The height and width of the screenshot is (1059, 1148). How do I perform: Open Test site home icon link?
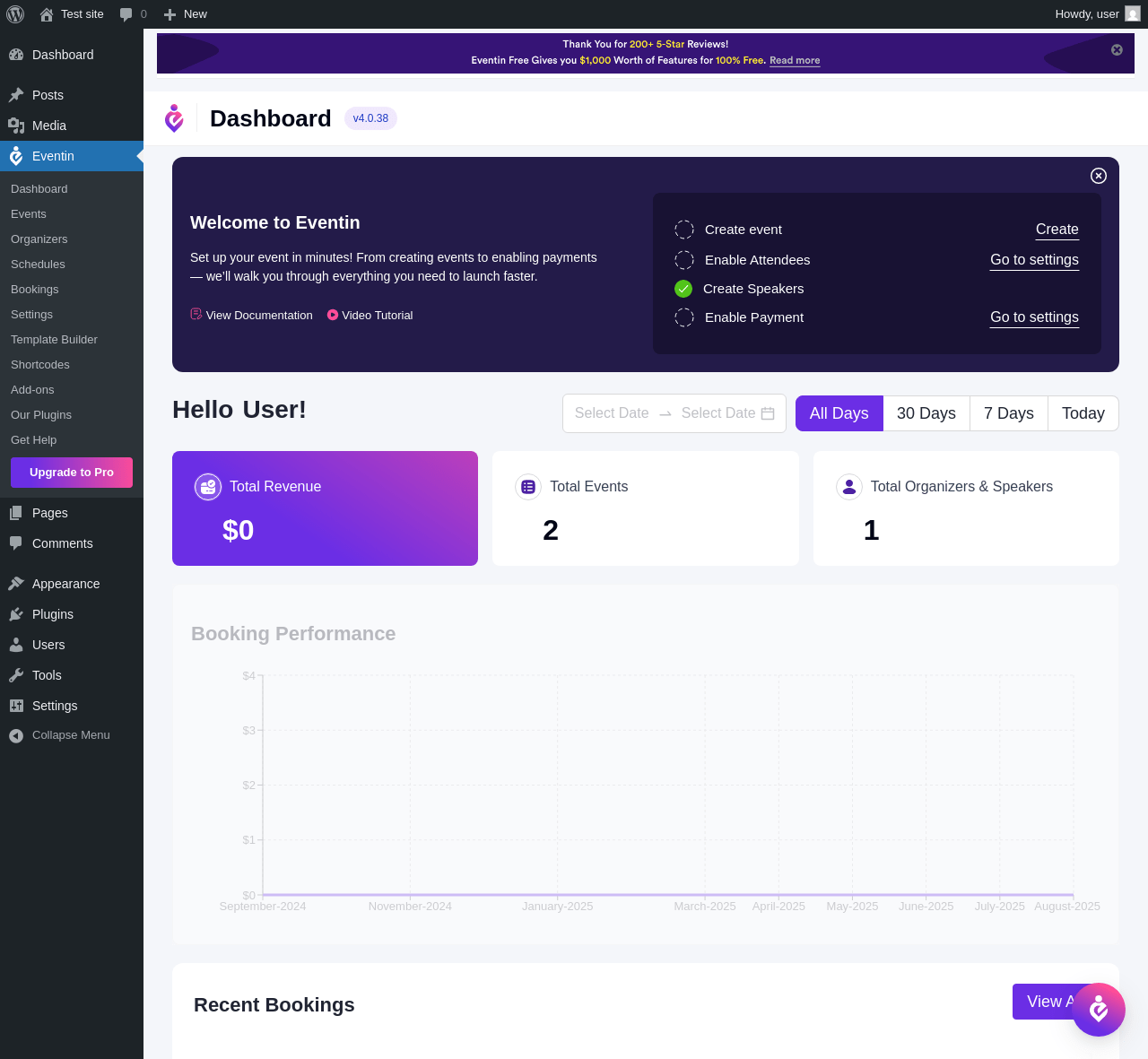(47, 14)
